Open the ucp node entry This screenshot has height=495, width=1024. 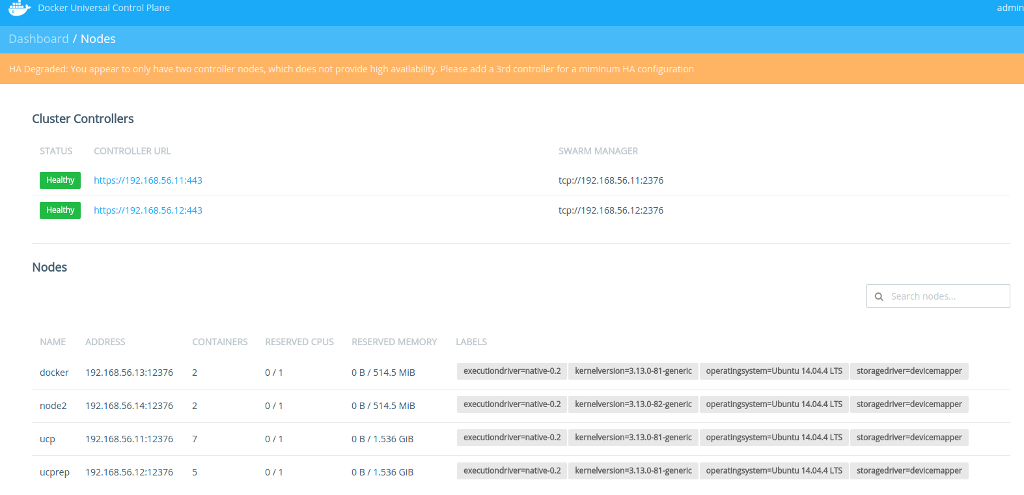click(x=48, y=438)
